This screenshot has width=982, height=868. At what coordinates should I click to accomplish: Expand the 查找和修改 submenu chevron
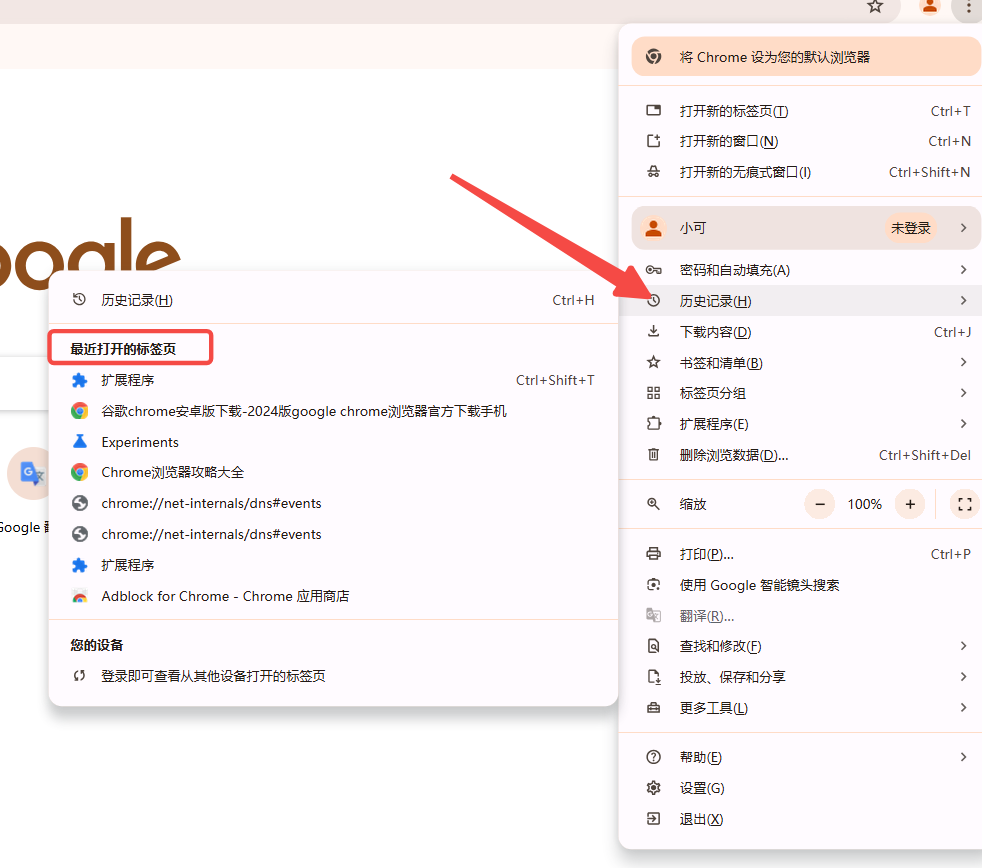(x=963, y=646)
